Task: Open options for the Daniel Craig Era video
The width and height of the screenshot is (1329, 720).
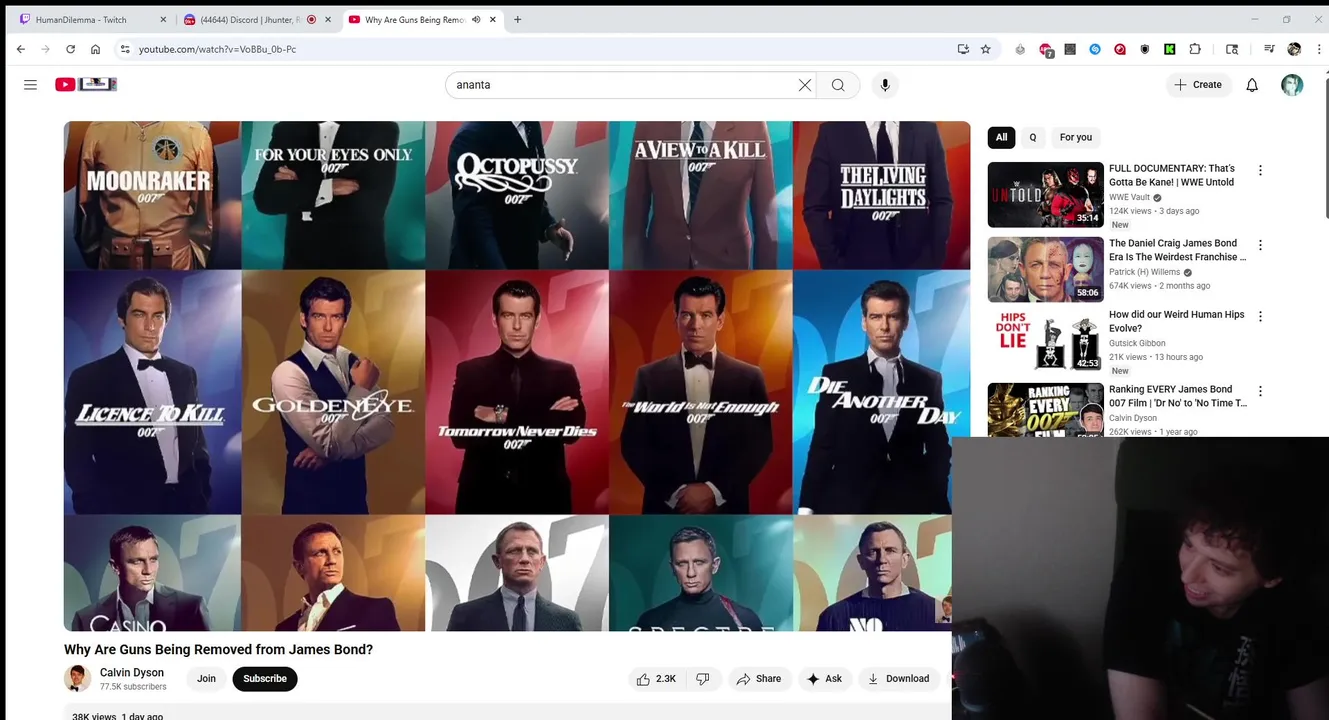Action: [x=1260, y=245]
